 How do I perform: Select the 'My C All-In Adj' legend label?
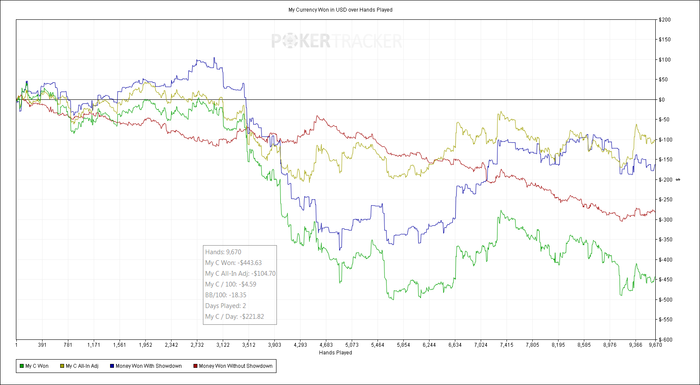point(82,366)
